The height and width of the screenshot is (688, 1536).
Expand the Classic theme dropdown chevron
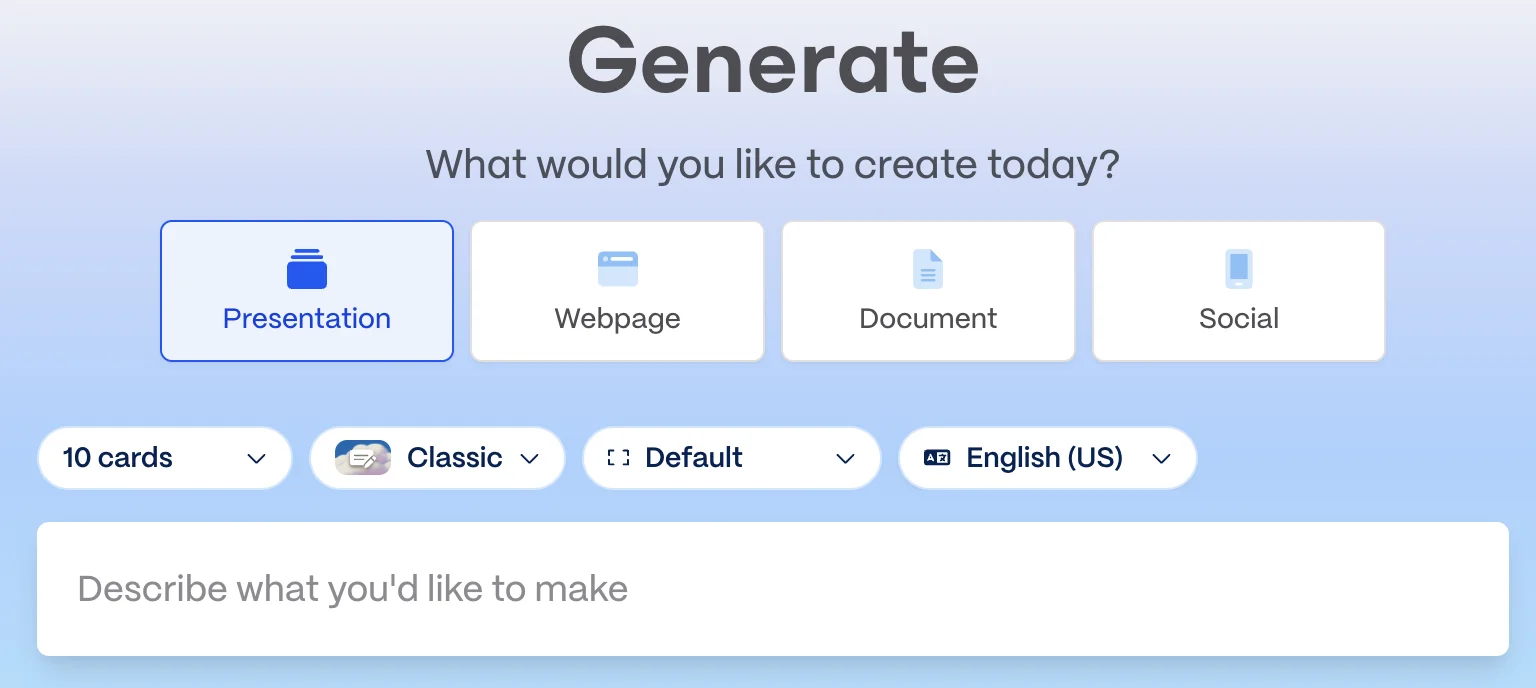pyautogui.click(x=530, y=459)
